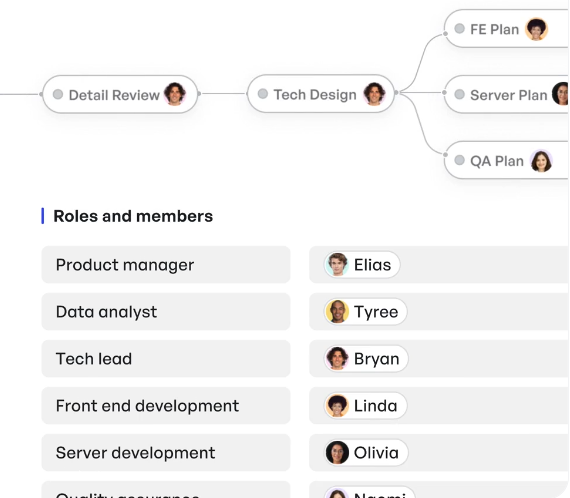Select the Tech lead role cell
Image resolution: width=570 pixels, height=498 pixels.
click(x=166, y=359)
